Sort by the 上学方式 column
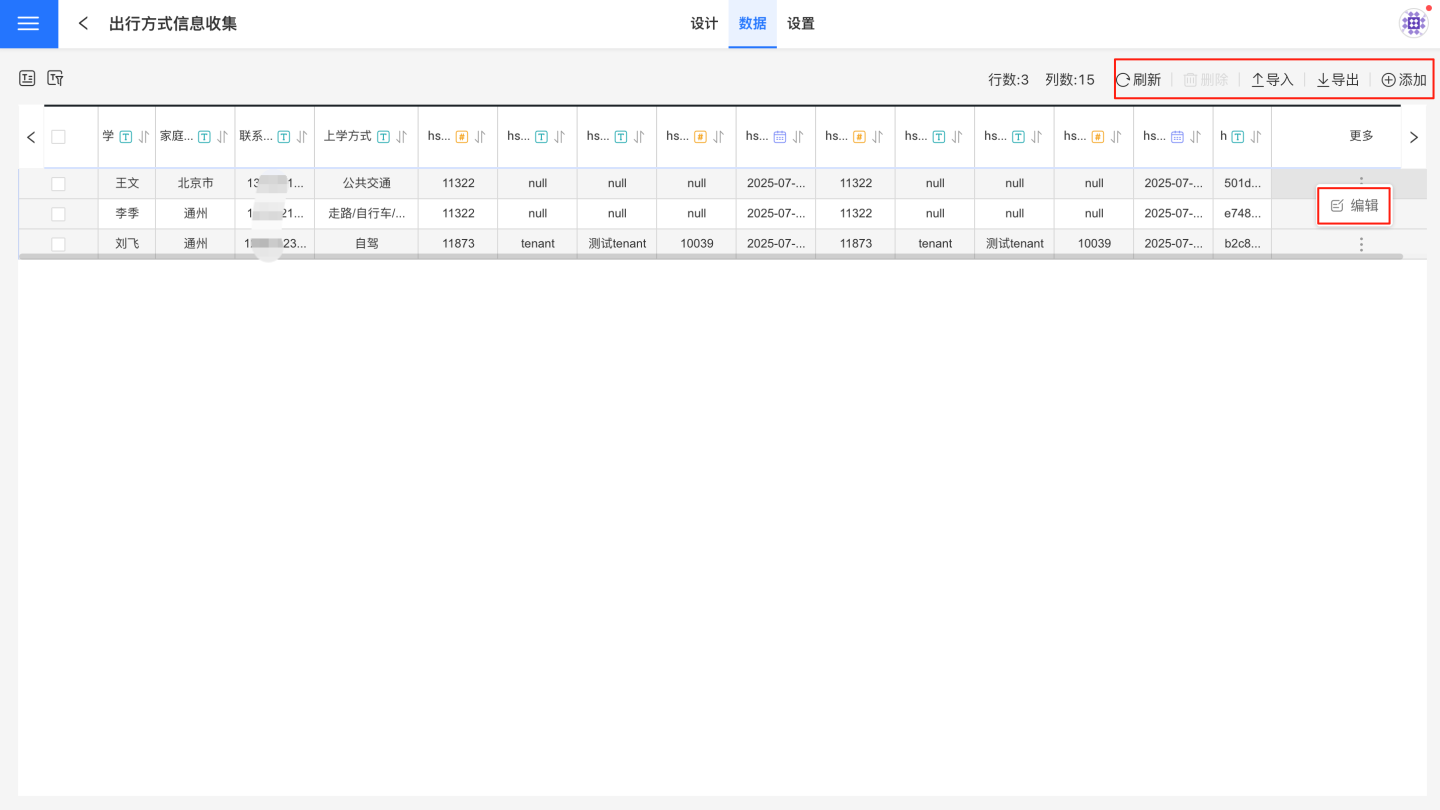 pos(401,137)
